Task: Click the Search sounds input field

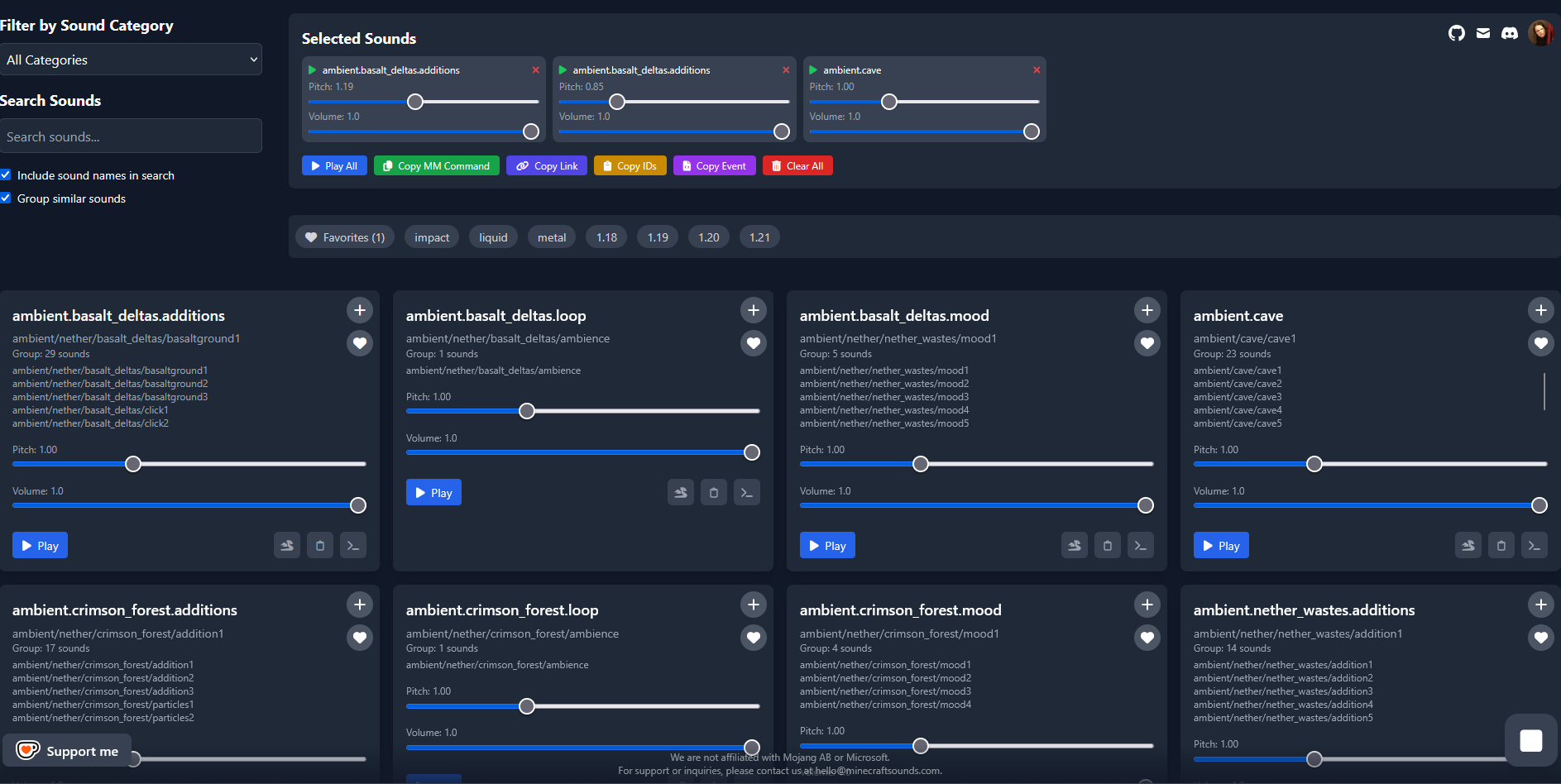Action: 131,136
